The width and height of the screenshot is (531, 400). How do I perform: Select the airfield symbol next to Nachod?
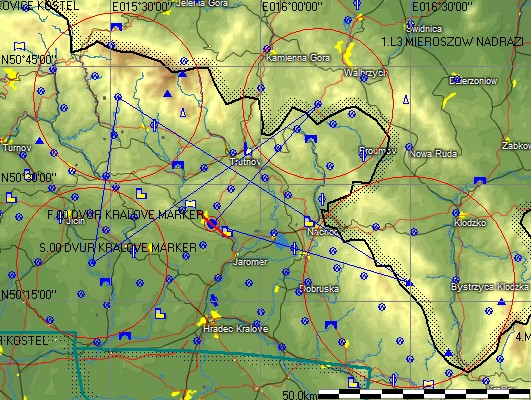tap(309, 222)
